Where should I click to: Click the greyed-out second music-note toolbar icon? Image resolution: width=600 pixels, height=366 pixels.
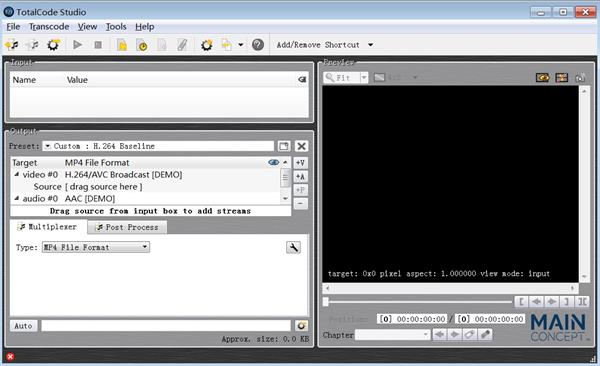[x=32, y=45]
